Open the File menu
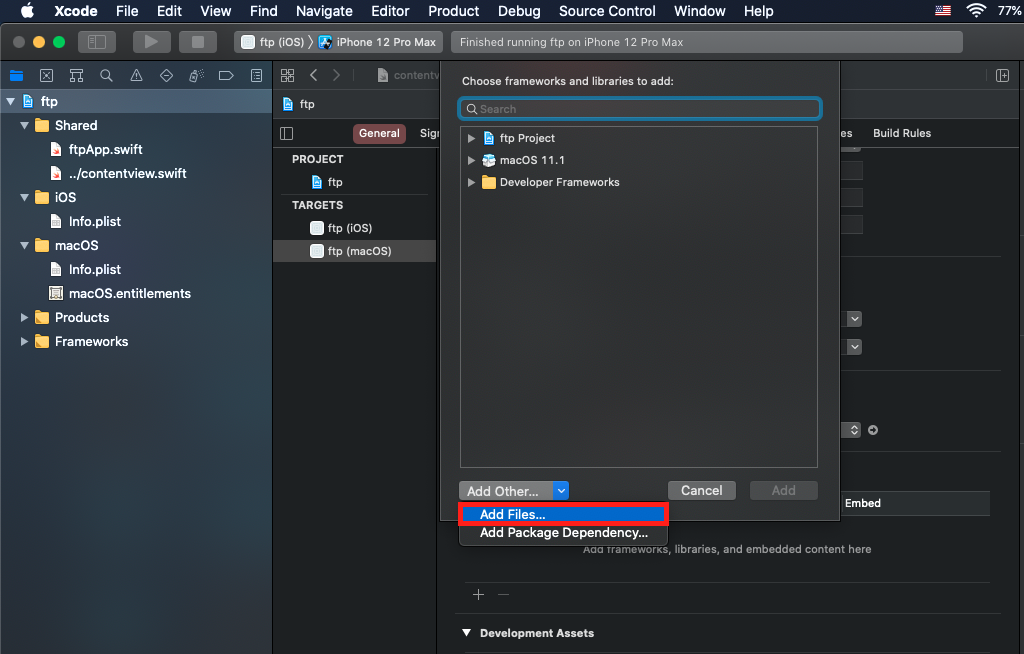1024x654 pixels. coord(127,11)
